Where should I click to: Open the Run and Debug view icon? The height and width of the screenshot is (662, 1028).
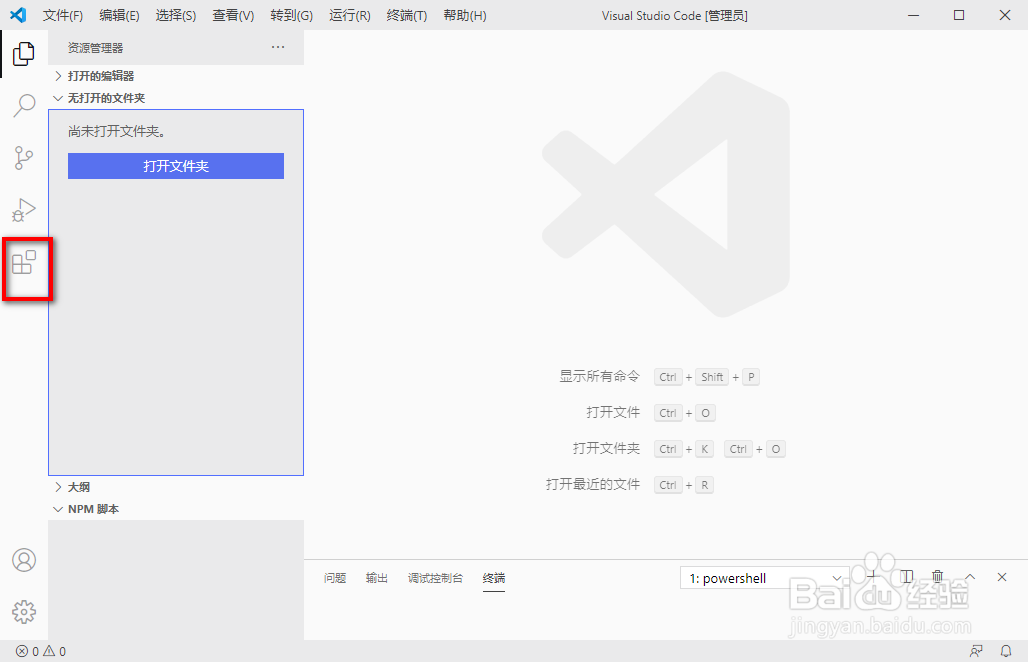(24, 210)
